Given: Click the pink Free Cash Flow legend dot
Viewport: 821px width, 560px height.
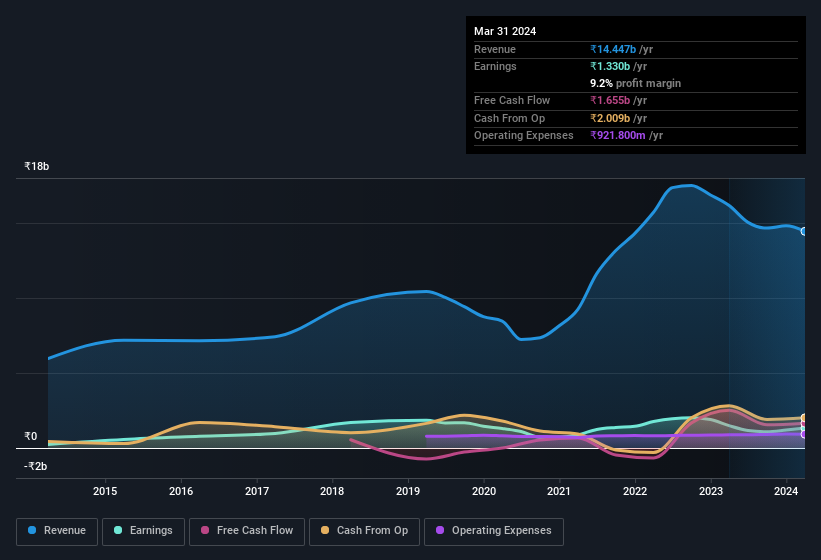Looking at the screenshot, I should coord(205,530).
